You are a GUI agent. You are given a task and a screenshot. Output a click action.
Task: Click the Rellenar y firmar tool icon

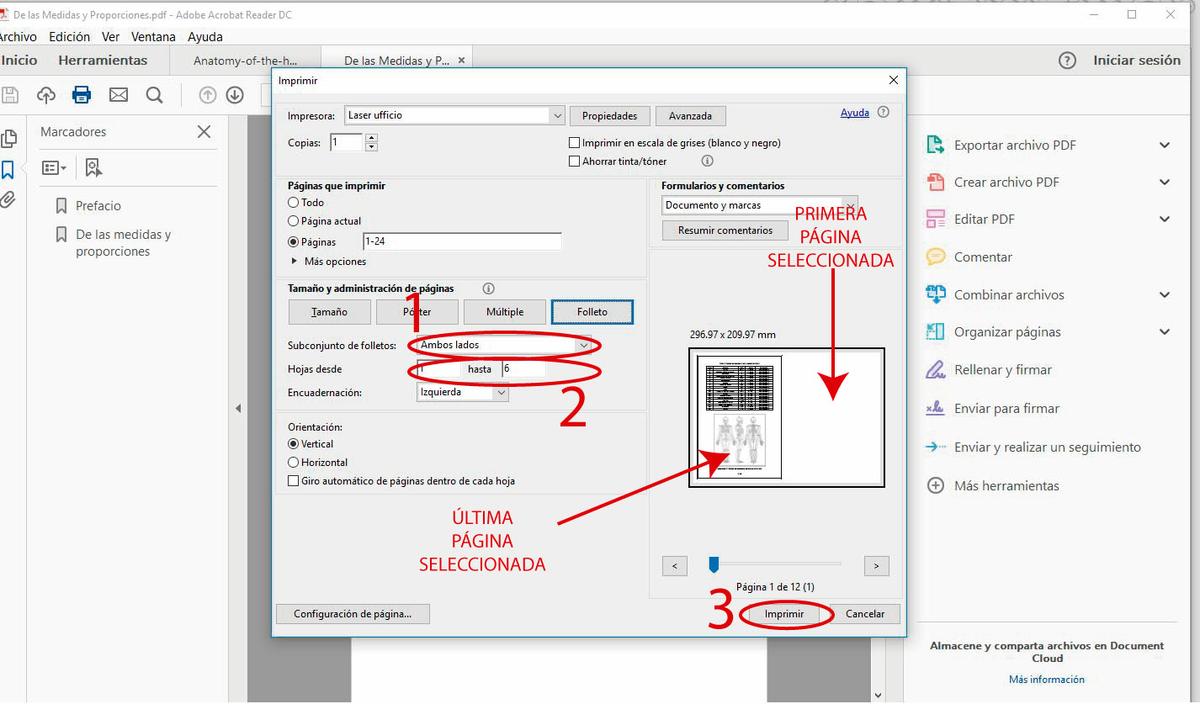pos(936,370)
